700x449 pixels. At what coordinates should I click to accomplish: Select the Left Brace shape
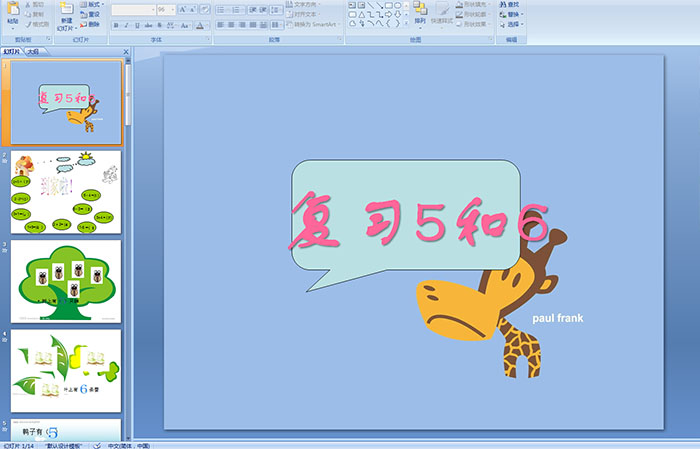click(x=388, y=24)
